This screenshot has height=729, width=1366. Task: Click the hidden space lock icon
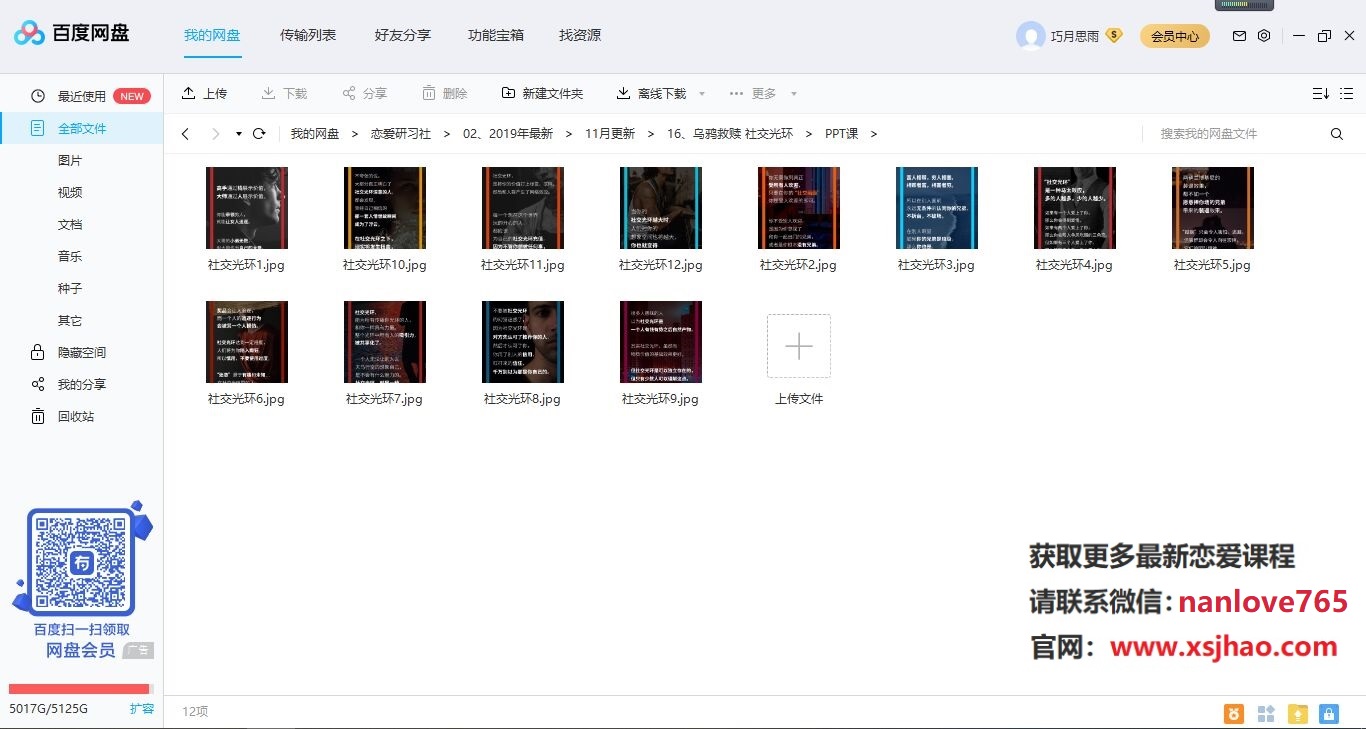click(38, 352)
